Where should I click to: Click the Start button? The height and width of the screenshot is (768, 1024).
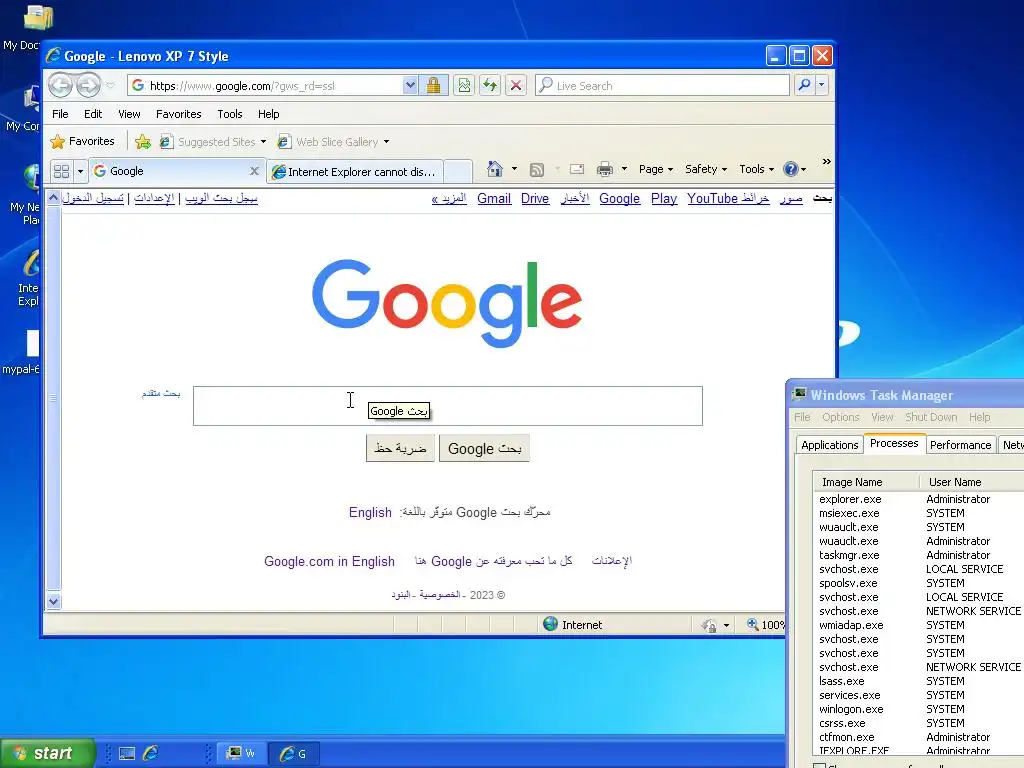(47, 753)
